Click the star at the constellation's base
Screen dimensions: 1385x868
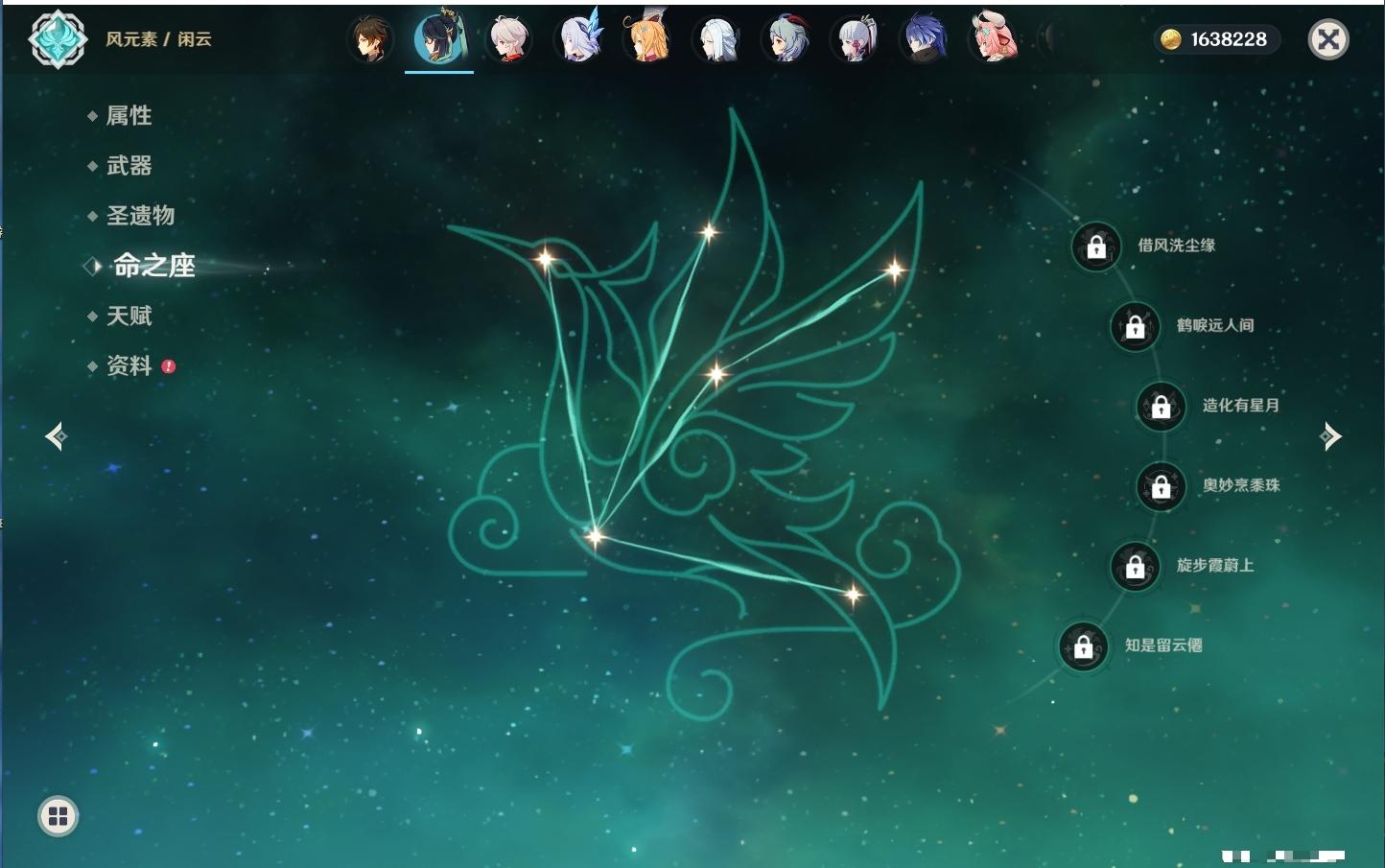coord(595,536)
